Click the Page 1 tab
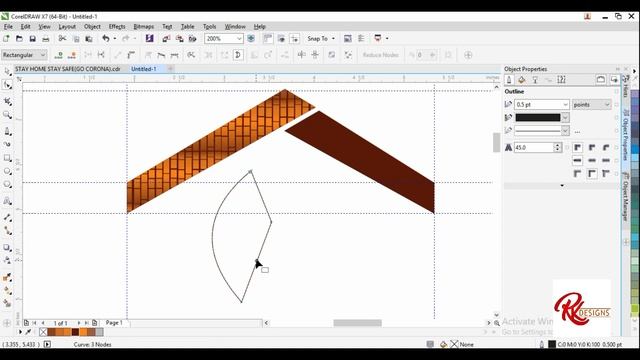This screenshot has height=360, width=640. pyautogui.click(x=114, y=322)
